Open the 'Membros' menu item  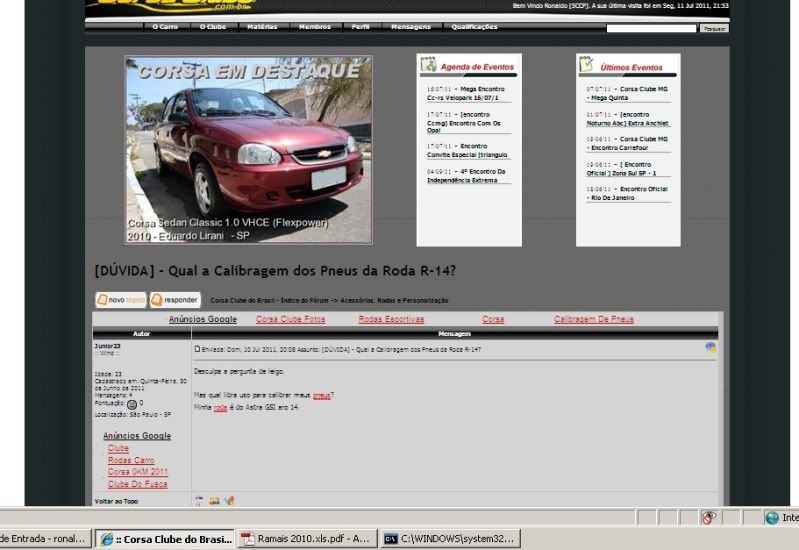tap(315, 27)
